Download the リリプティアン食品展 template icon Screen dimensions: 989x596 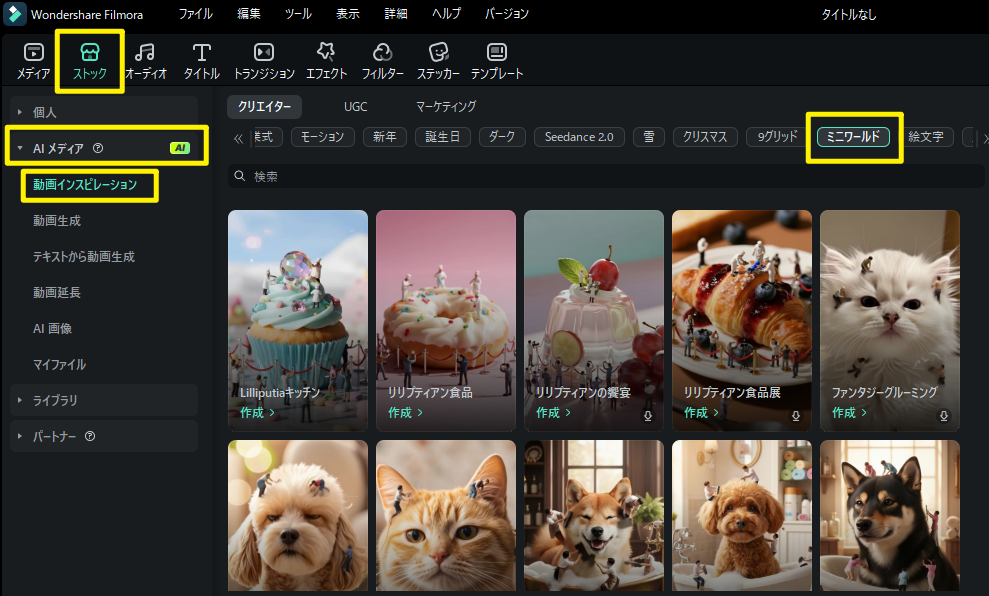(x=796, y=416)
